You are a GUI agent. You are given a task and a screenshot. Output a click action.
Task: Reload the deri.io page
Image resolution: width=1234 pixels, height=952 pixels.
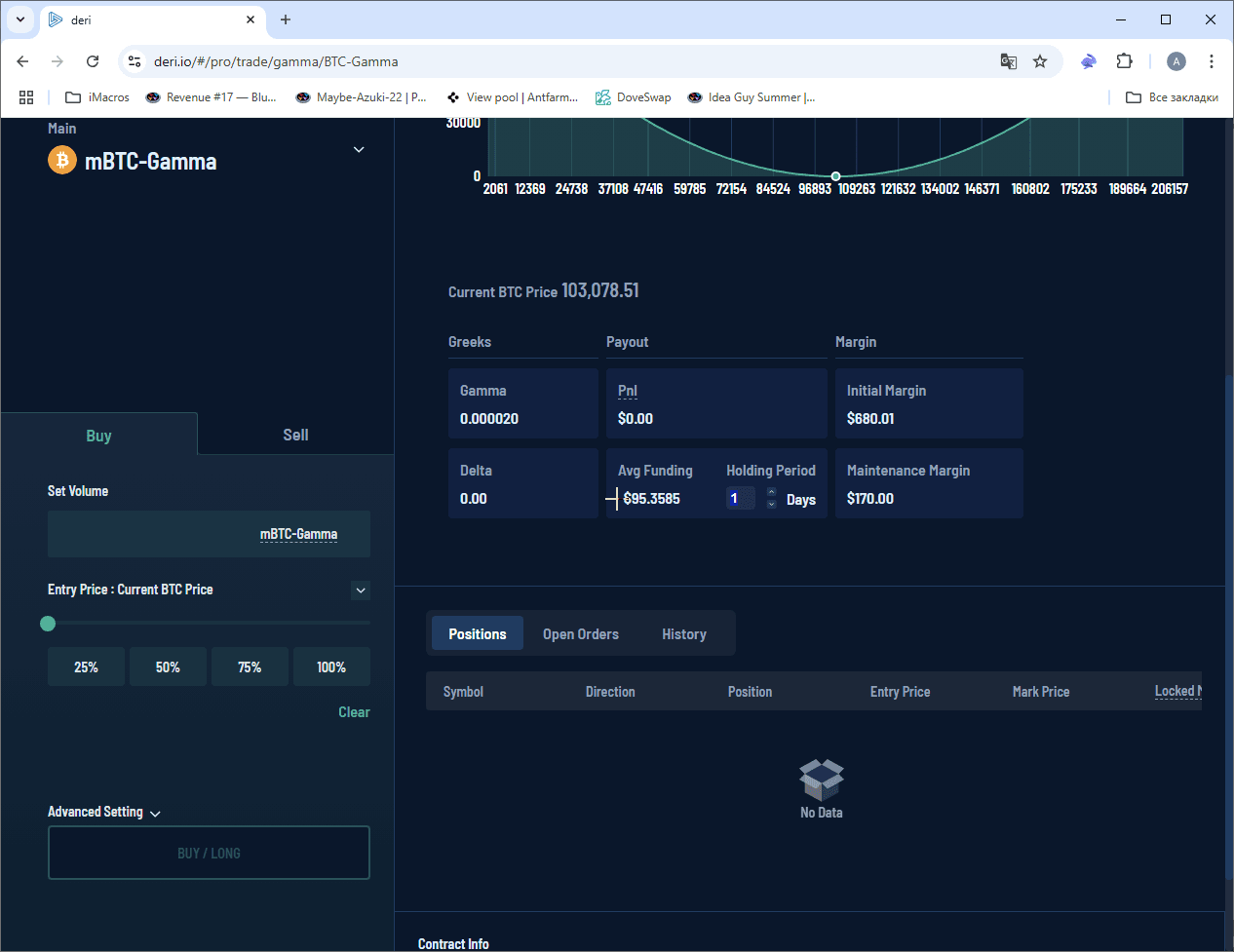tap(93, 61)
